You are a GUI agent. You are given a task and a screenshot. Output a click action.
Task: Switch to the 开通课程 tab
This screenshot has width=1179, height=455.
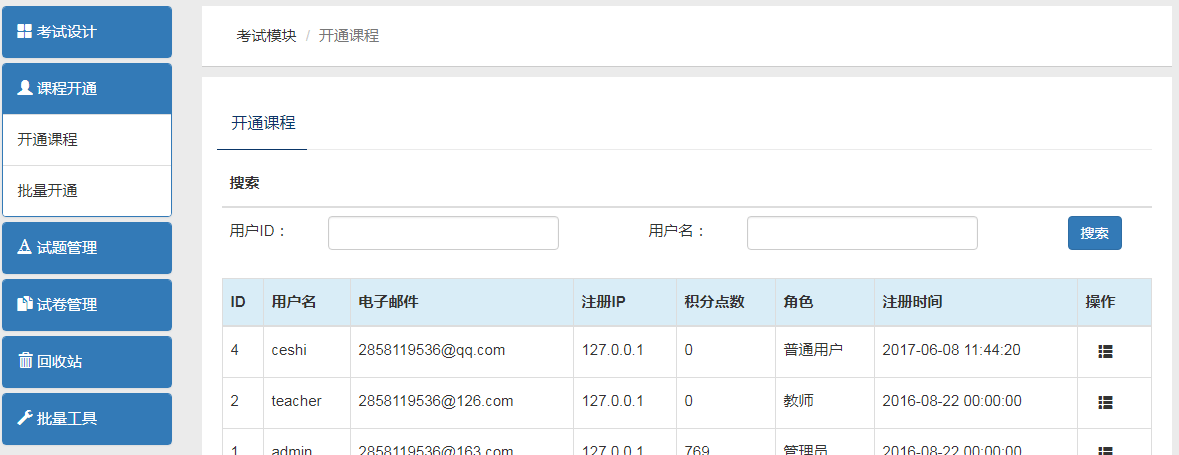pos(263,124)
